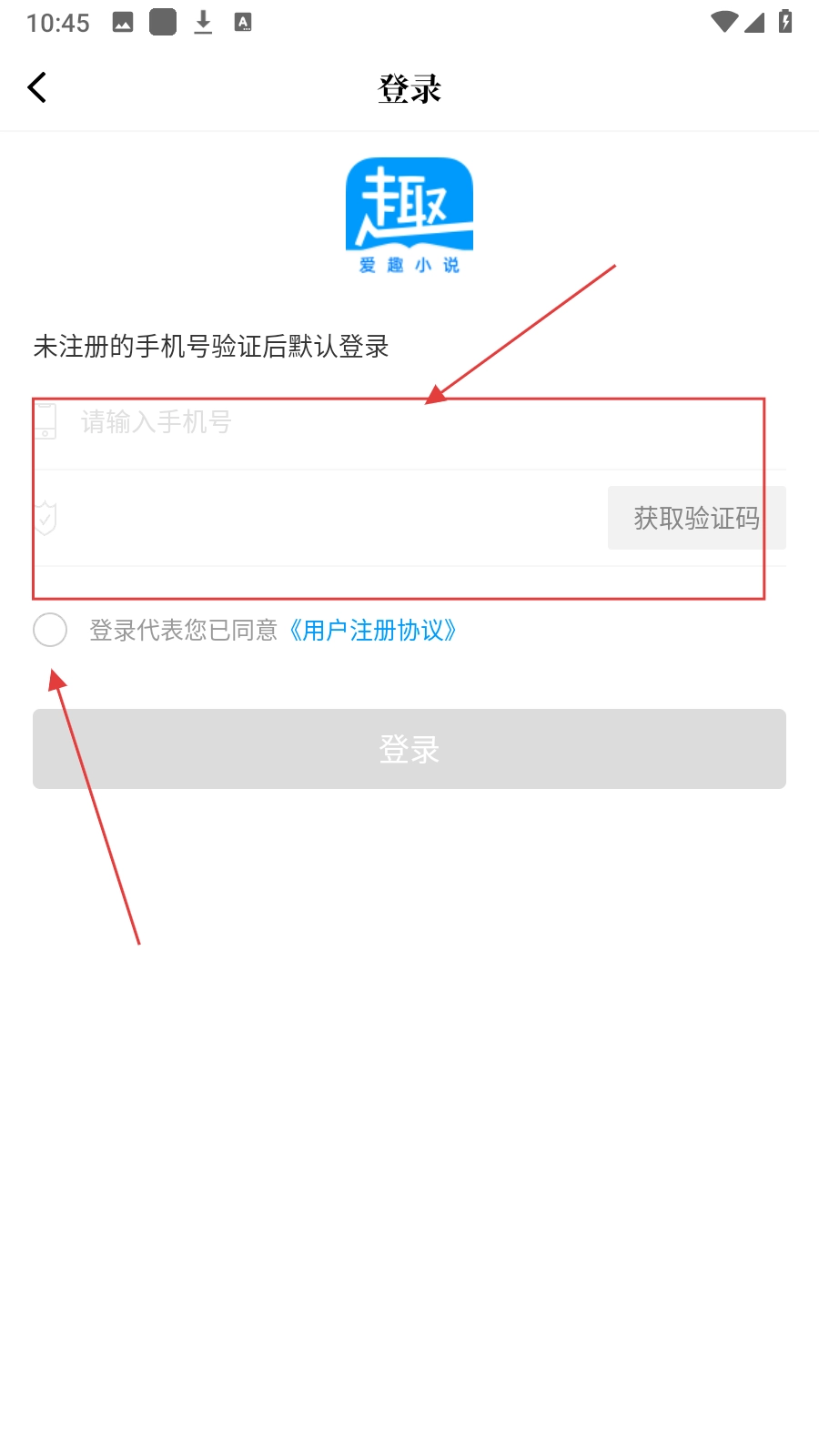Tap the 登录 page title in header
Screen dimensions: 819x1456
(409, 88)
